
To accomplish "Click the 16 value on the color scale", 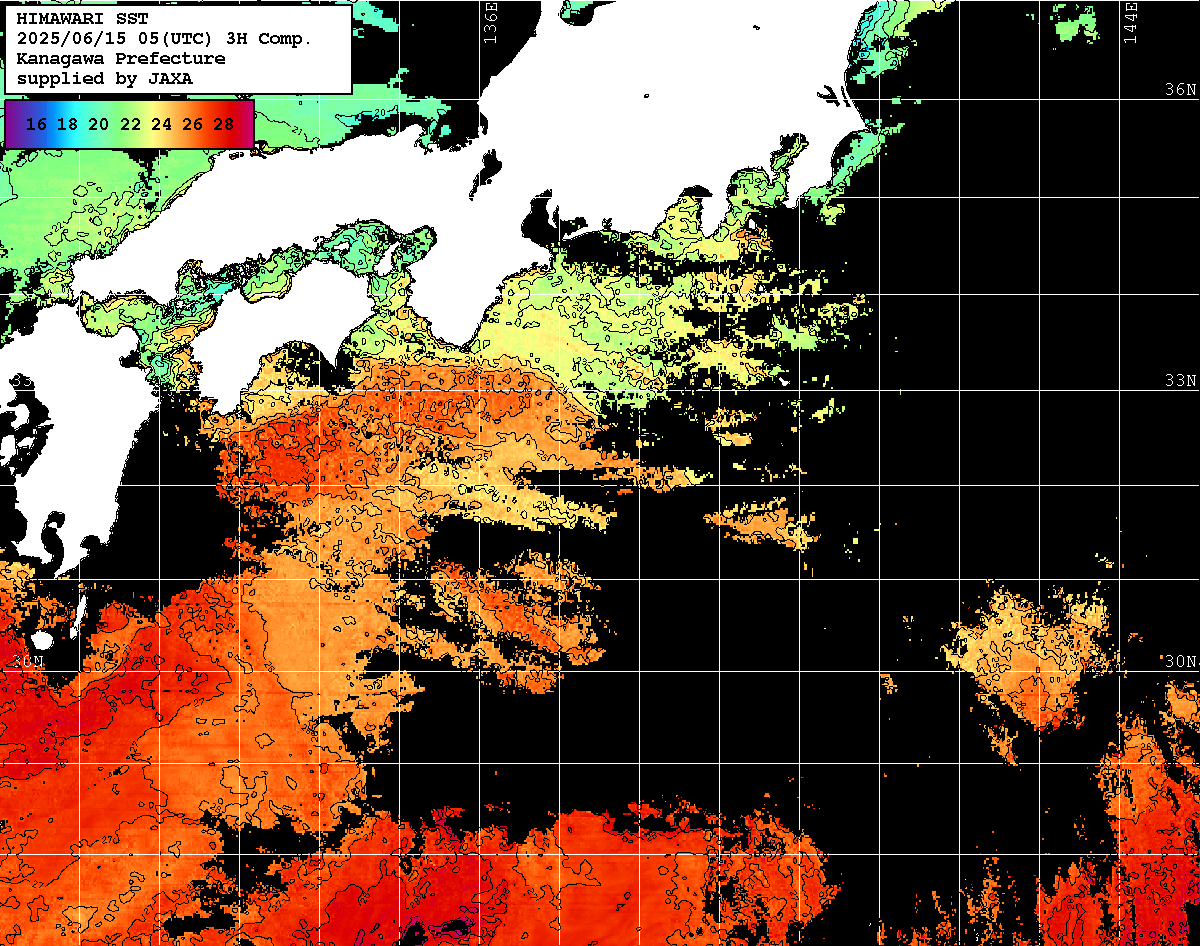I will click(x=36, y=124).
